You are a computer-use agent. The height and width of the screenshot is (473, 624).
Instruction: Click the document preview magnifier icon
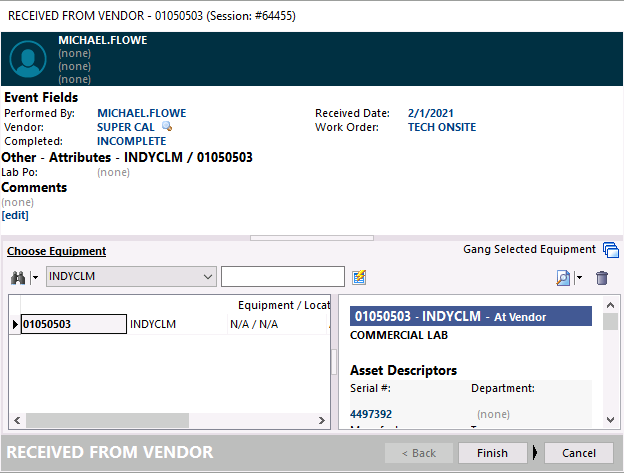pyautogui.click(x=563, y=278)
